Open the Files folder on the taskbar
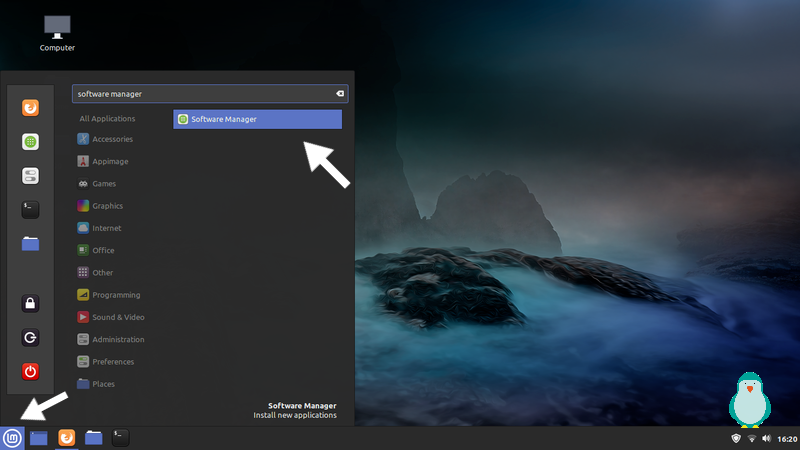The image size is (800, 450). [x=93, y=438]
